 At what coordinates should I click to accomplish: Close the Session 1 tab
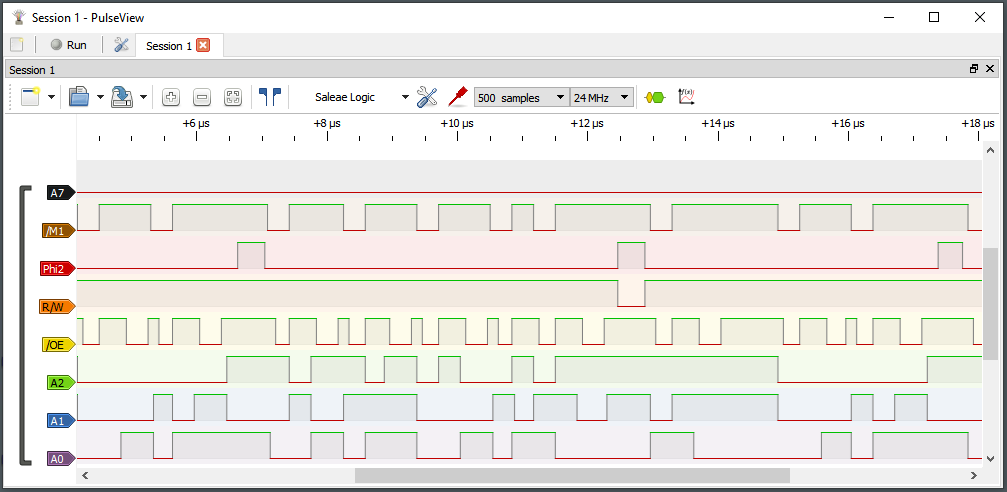(203, 45)
